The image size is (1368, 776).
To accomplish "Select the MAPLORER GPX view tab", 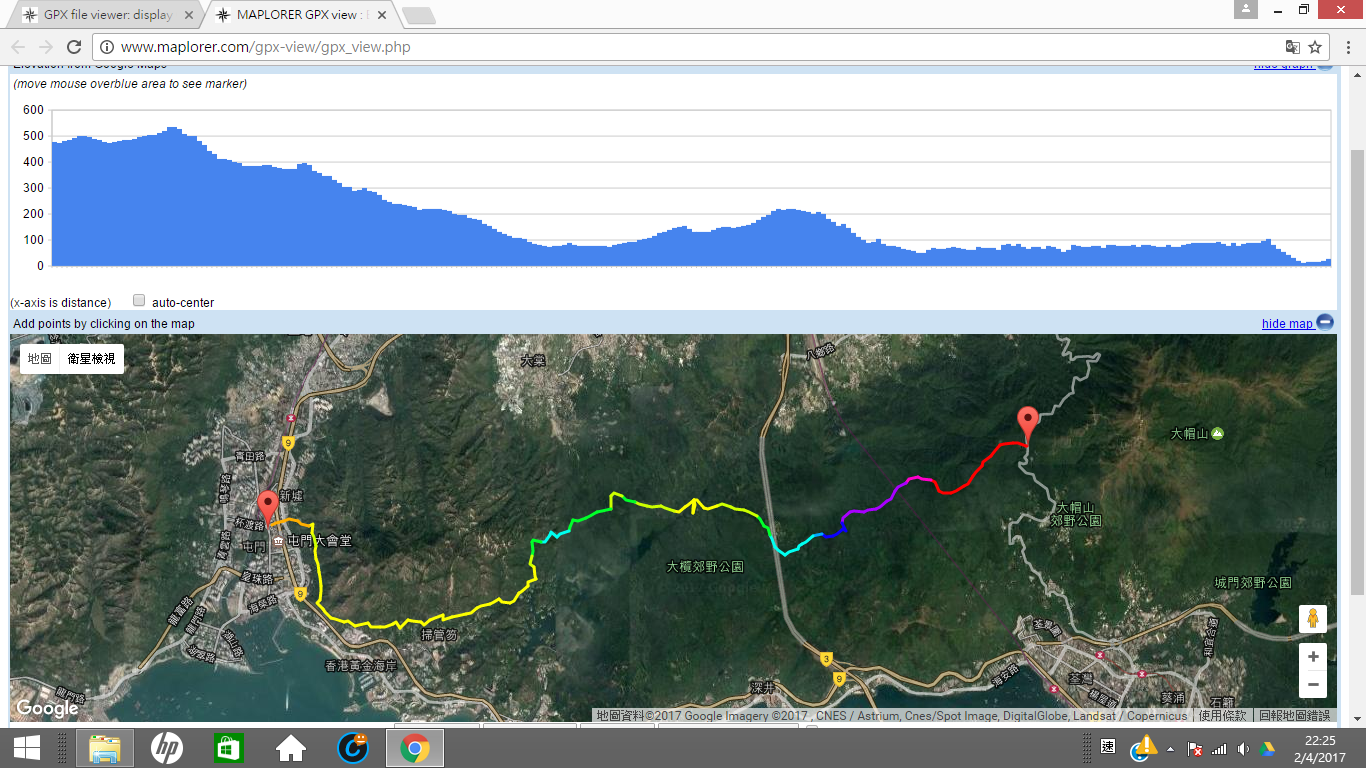I will click(x=301, y=15).
